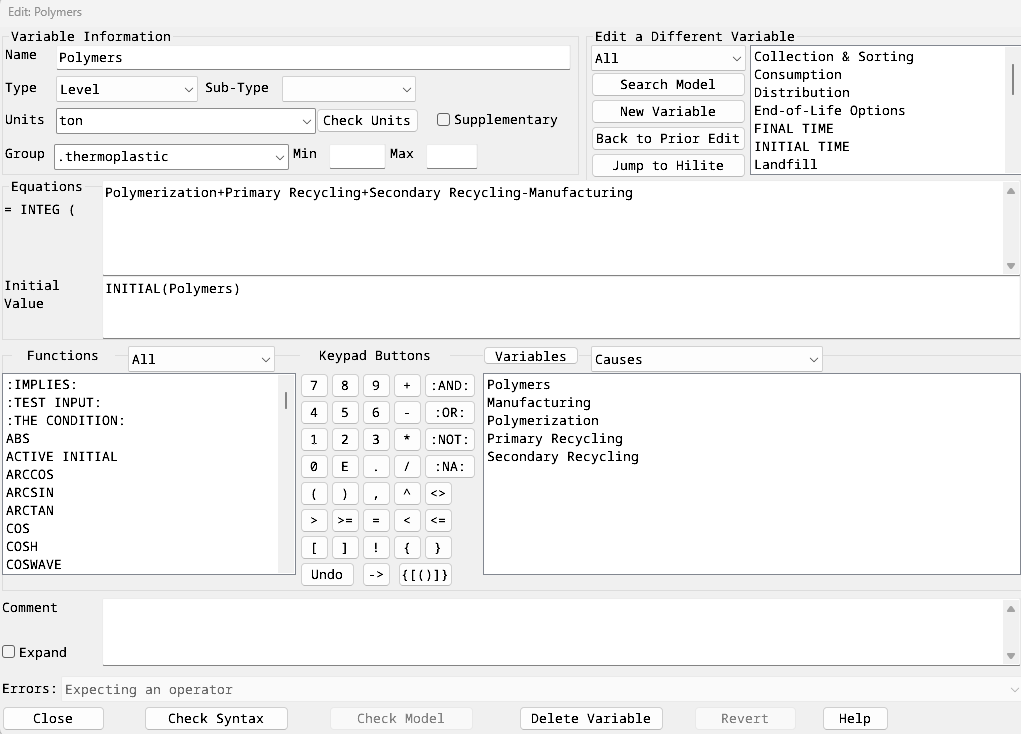Insert :NA: from the keypad
This screenshot has width=1021, height=734.
[x=450, y=467]
